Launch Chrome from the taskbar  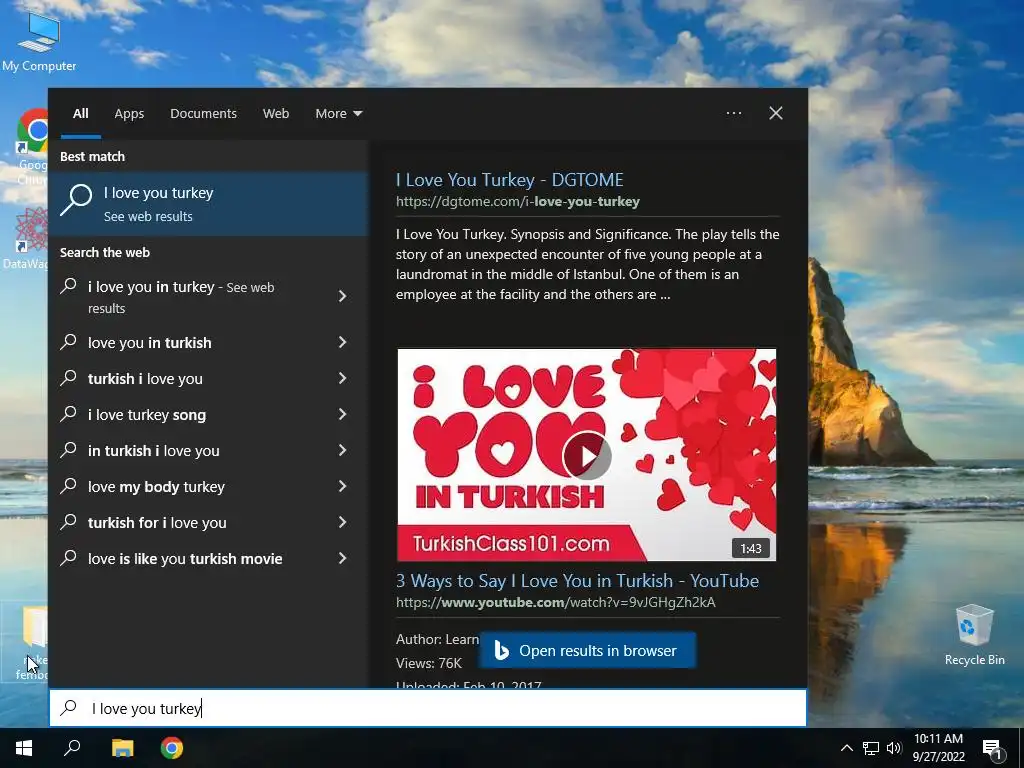tap(172, 748)
